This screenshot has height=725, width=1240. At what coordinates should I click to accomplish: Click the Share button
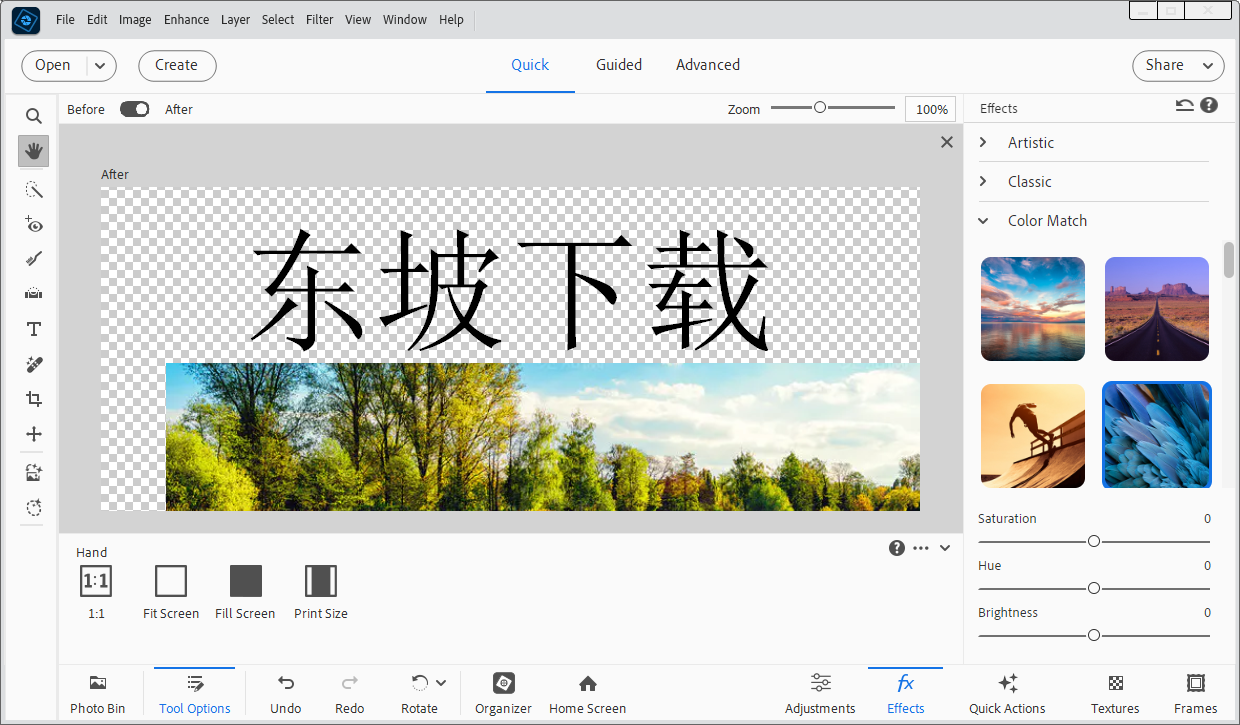click(x=1177, y=64)
